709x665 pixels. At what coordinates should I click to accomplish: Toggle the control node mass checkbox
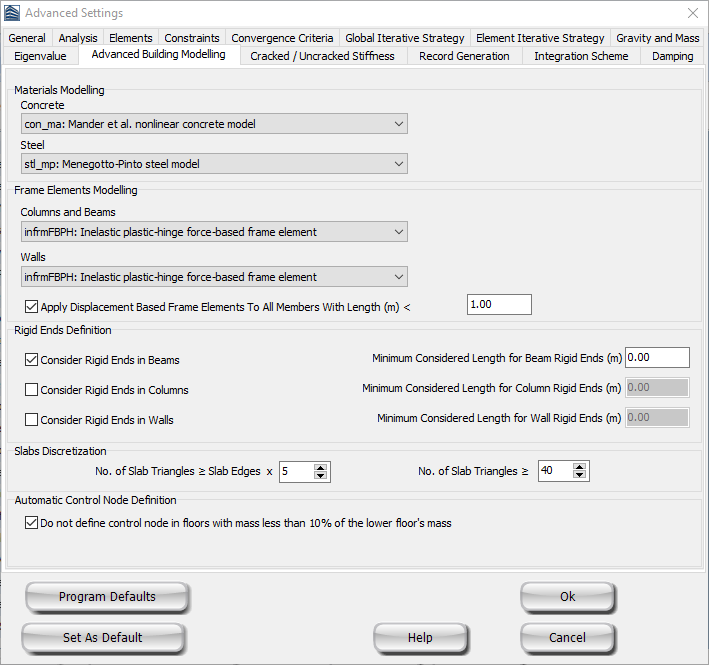[x=32, y=522]
